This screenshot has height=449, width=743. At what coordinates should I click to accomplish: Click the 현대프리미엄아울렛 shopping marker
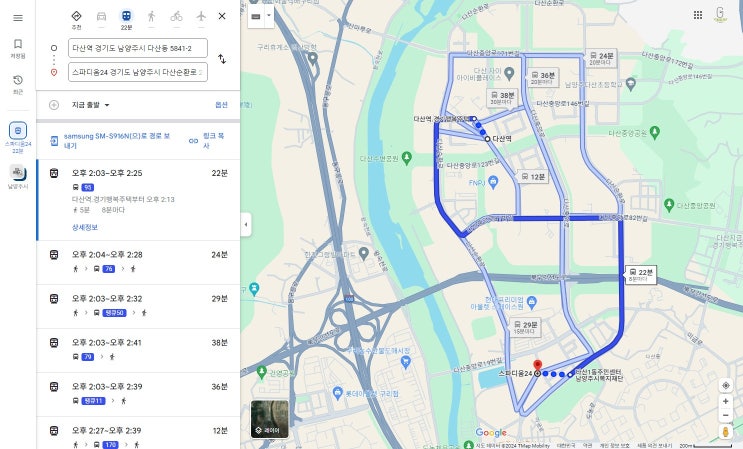(531, 301)
